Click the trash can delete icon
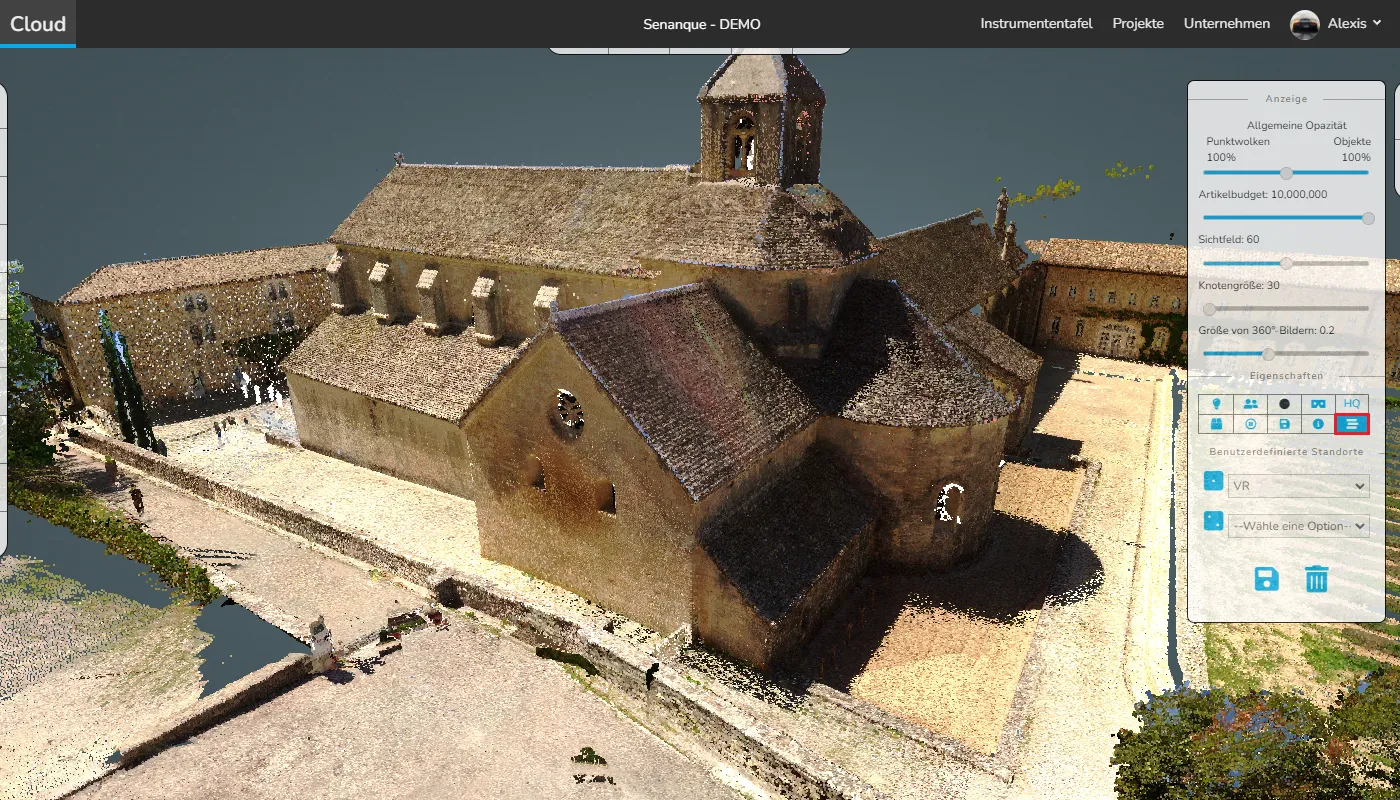Screen dimensions: 1400x800 pyautogui.click(x=1316, y=578)
